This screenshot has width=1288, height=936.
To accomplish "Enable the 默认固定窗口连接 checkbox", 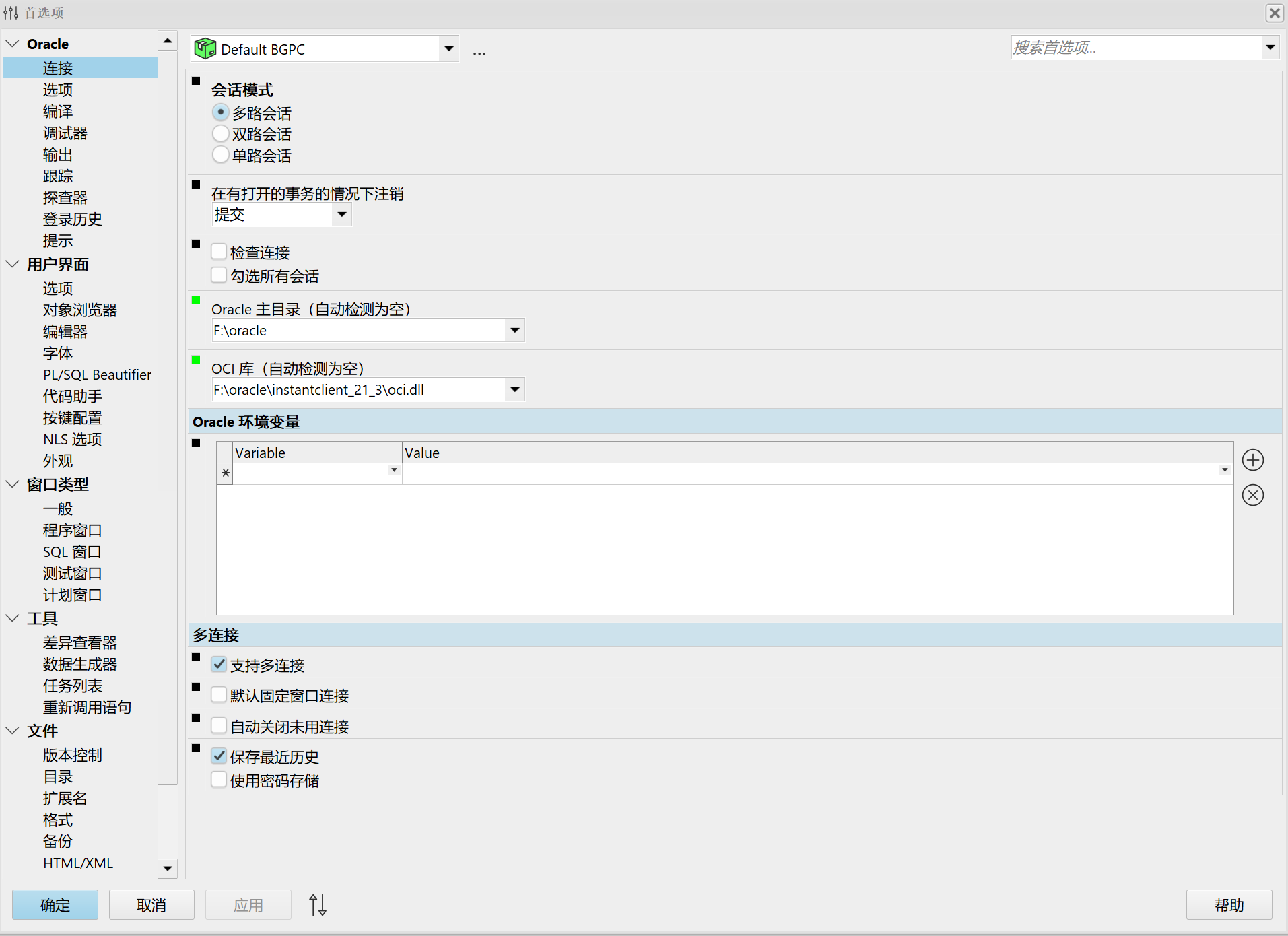I will click(219, 695).
